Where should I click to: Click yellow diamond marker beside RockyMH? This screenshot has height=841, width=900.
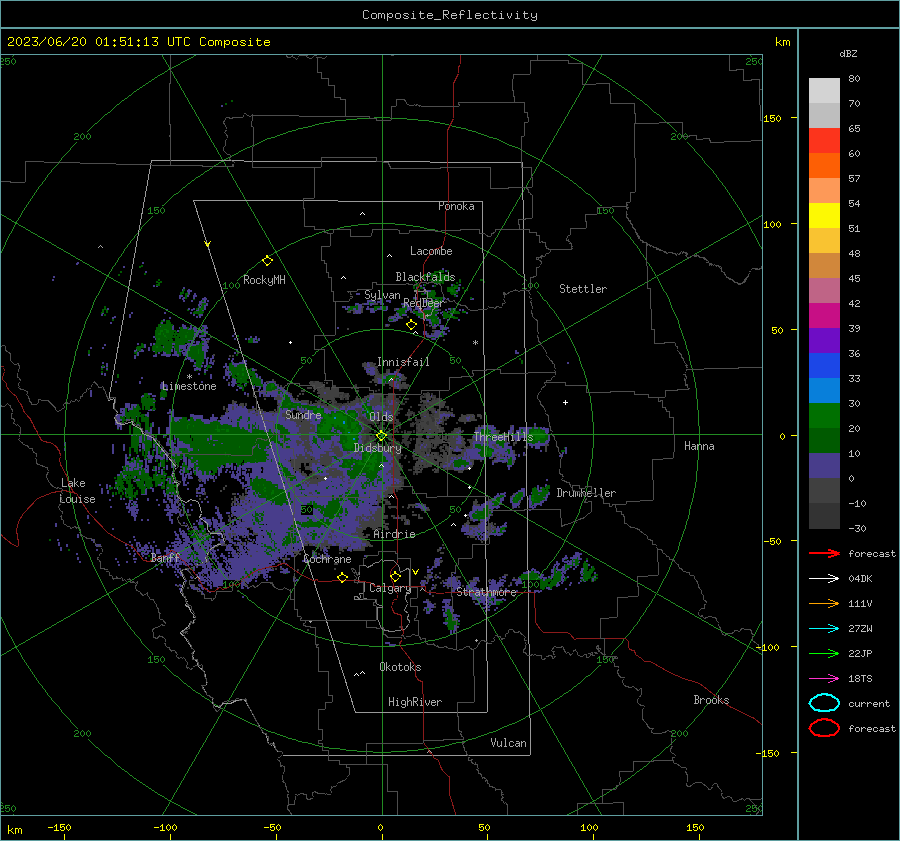click(x=267, y=261)
